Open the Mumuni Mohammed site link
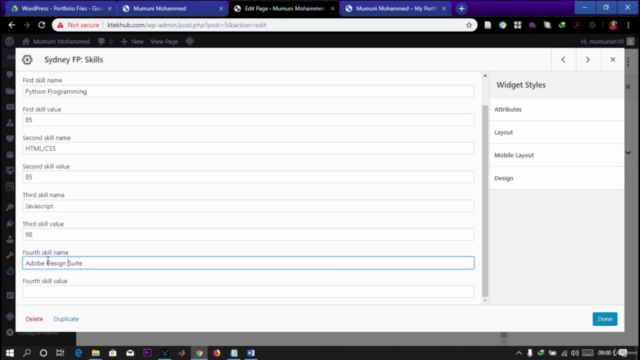The width and height of the screenshot is (640, 360). click(56, 41)
